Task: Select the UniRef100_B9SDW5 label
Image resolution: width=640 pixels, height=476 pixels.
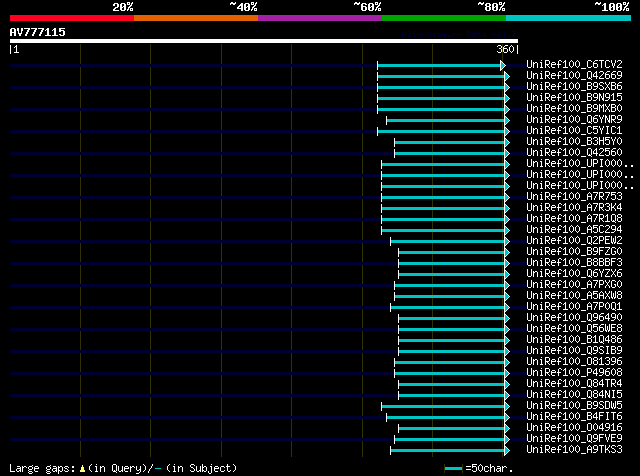Action: click(574, 406)
